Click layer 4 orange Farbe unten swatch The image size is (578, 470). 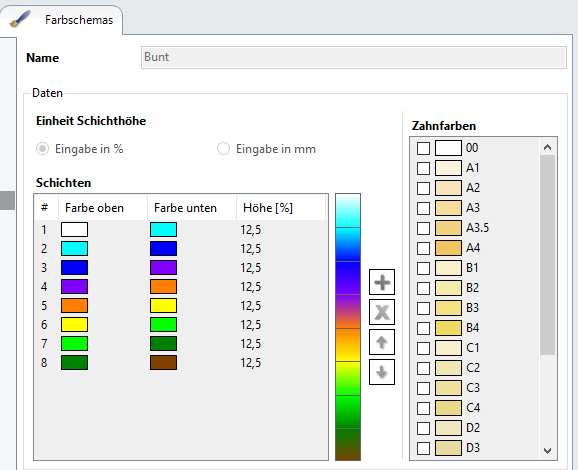click(x=163, y=286)
